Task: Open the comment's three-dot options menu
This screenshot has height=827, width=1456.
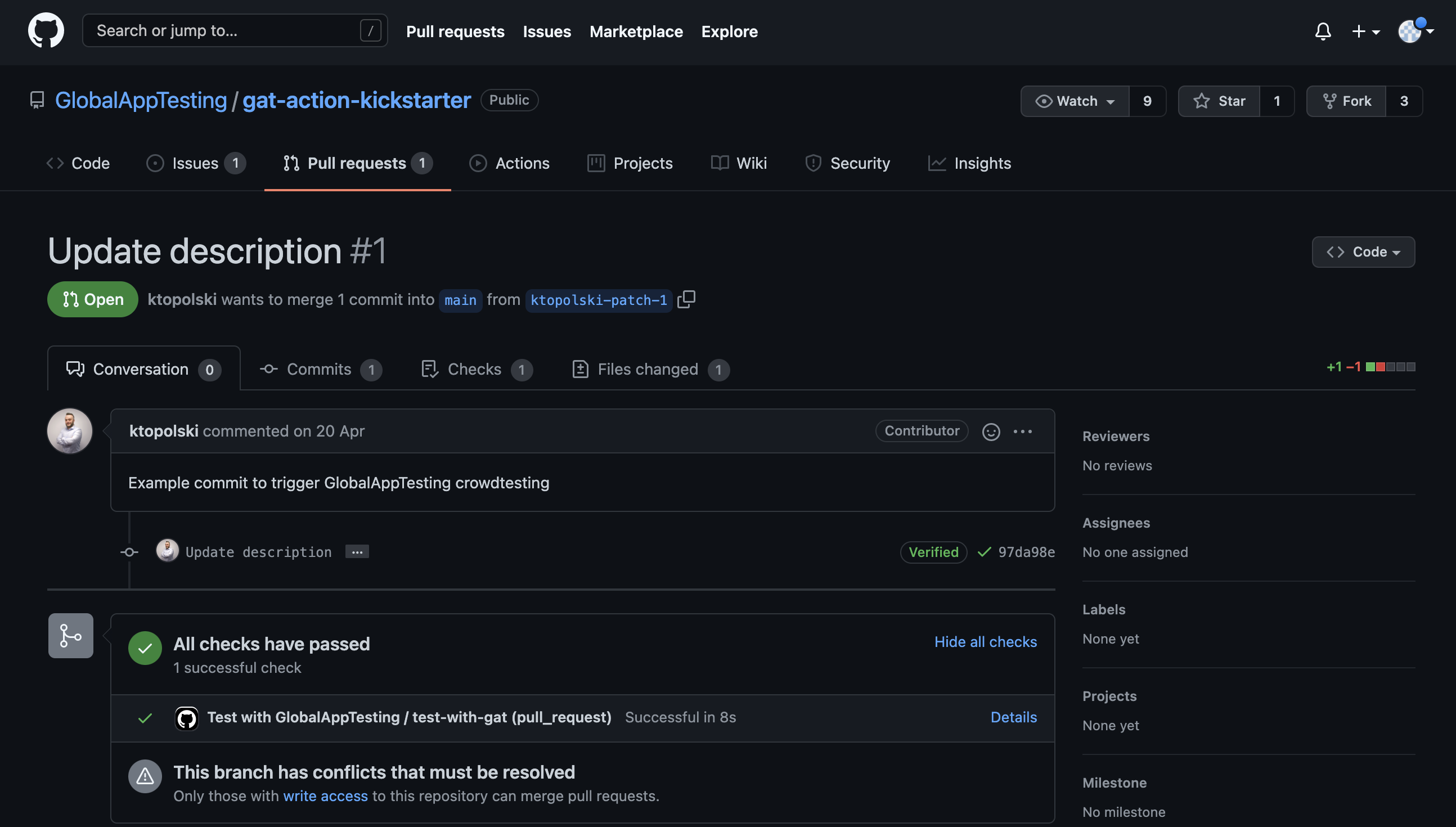Action: (1023, 432)
